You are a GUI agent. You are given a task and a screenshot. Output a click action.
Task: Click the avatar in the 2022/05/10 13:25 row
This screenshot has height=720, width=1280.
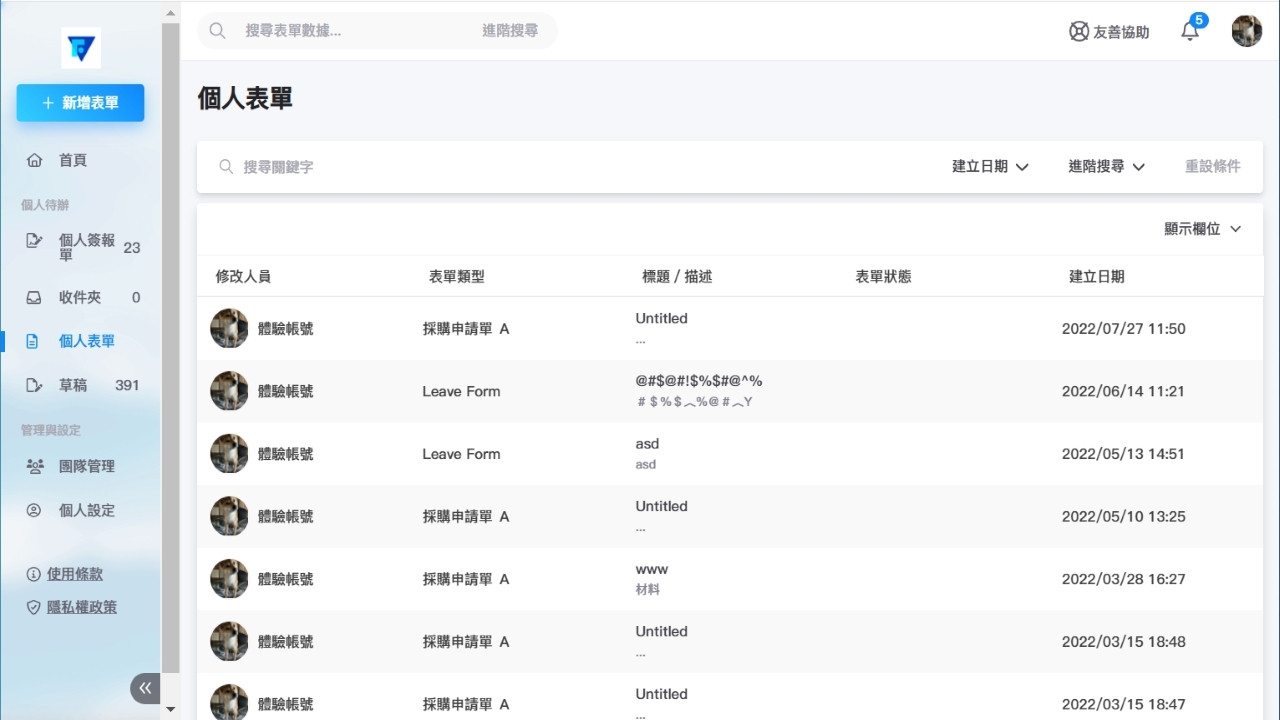pyautogui.click(x=229, y=516)
